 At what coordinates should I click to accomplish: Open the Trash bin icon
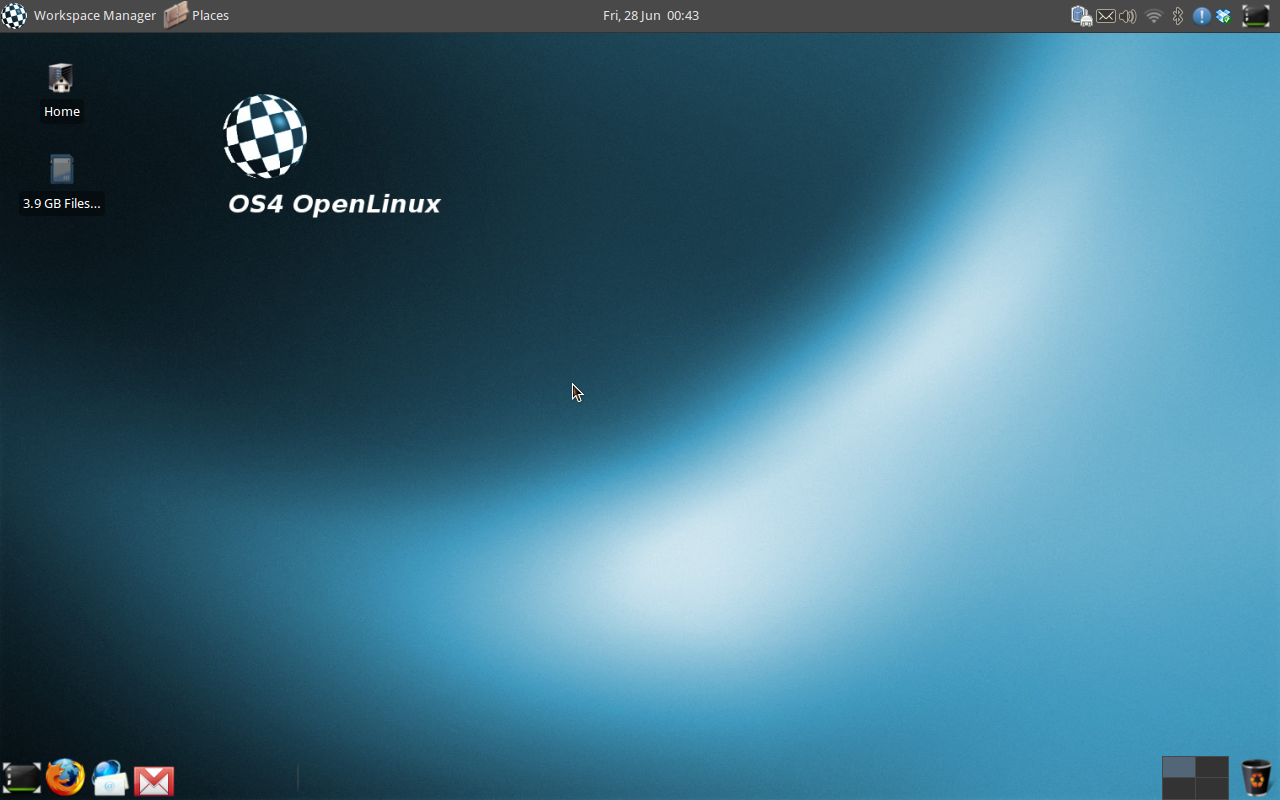pyautogui.click(x=1256, y=778)
